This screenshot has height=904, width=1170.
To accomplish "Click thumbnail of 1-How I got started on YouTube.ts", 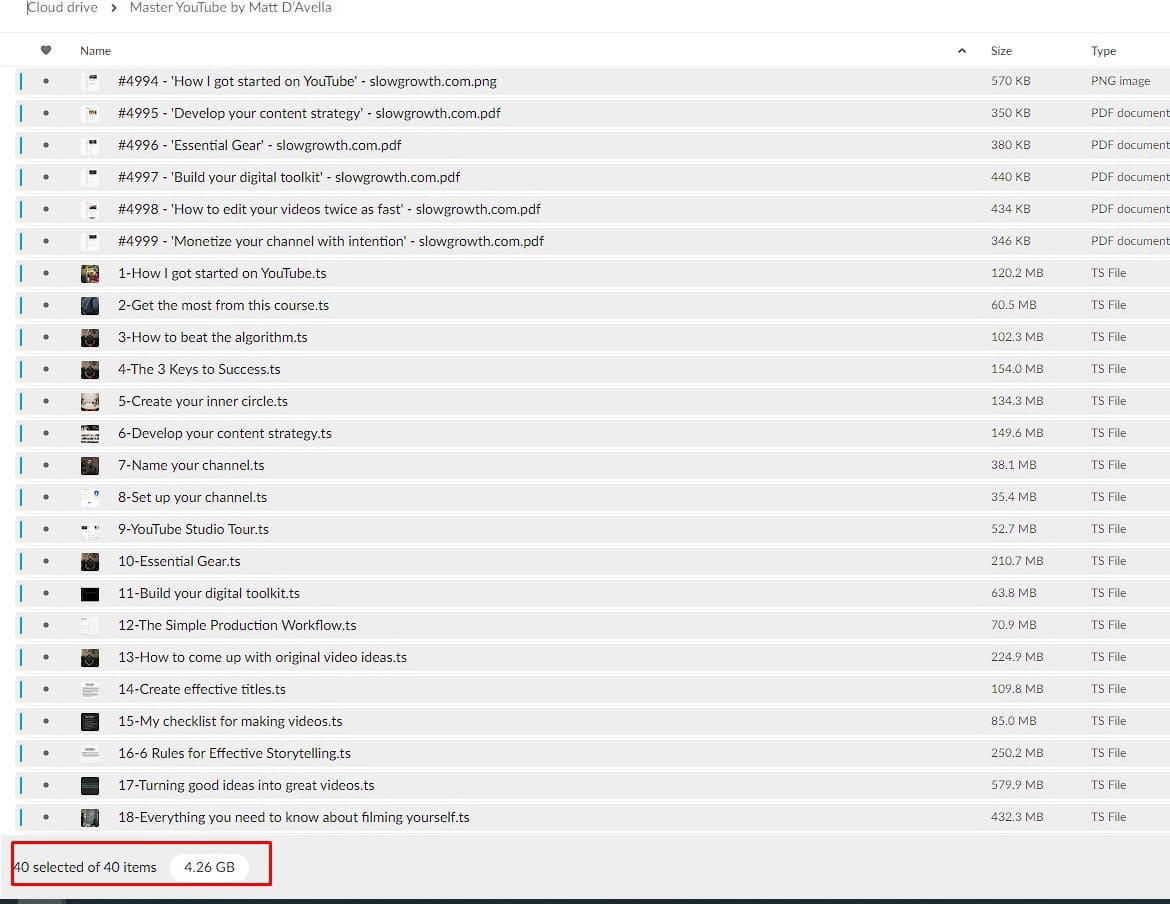I will (x=90, y=274).
